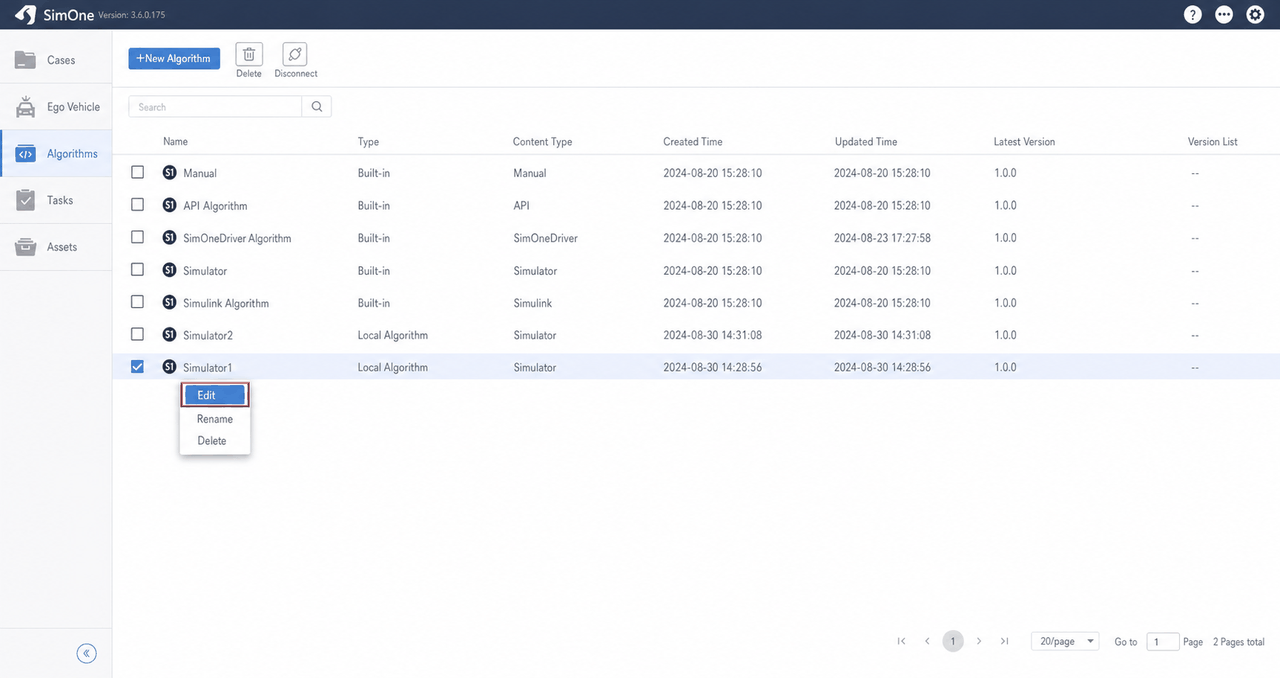Click the SimOne logo icon
This screenshot has width=1280, height=678.
(25, 15)
